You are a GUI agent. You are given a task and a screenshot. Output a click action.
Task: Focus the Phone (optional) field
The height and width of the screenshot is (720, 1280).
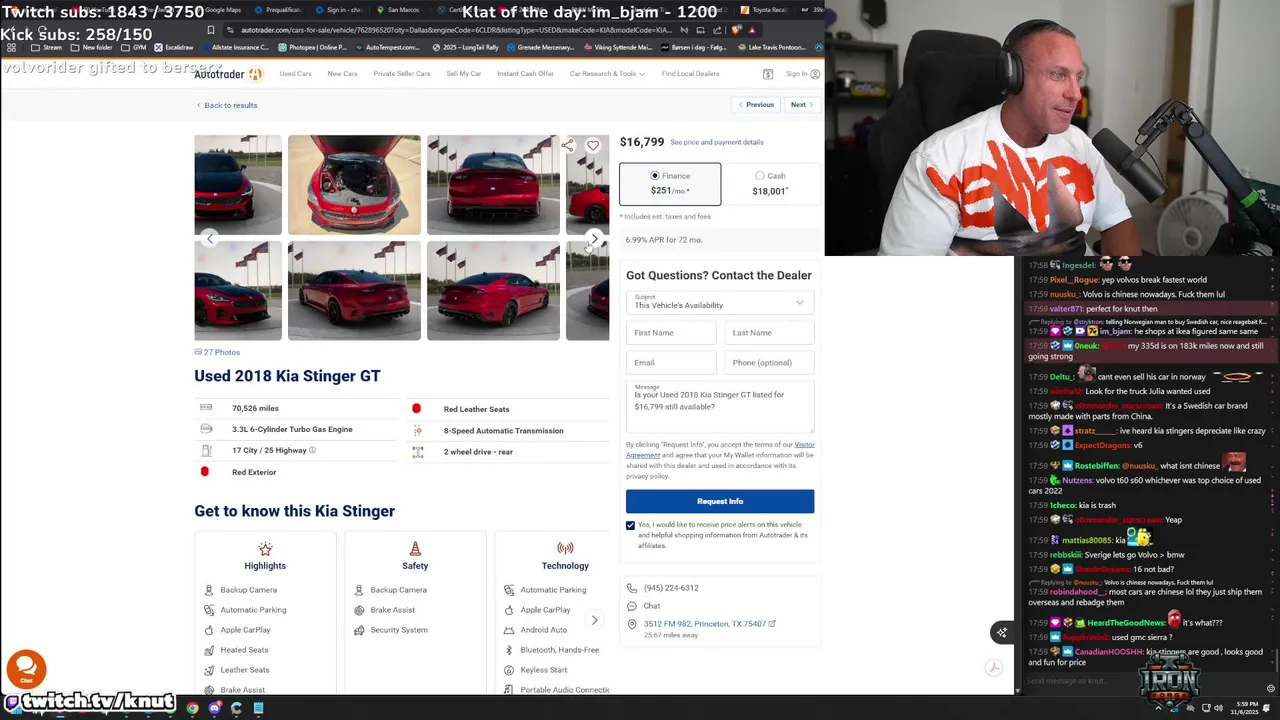click(x=769, y=363)
